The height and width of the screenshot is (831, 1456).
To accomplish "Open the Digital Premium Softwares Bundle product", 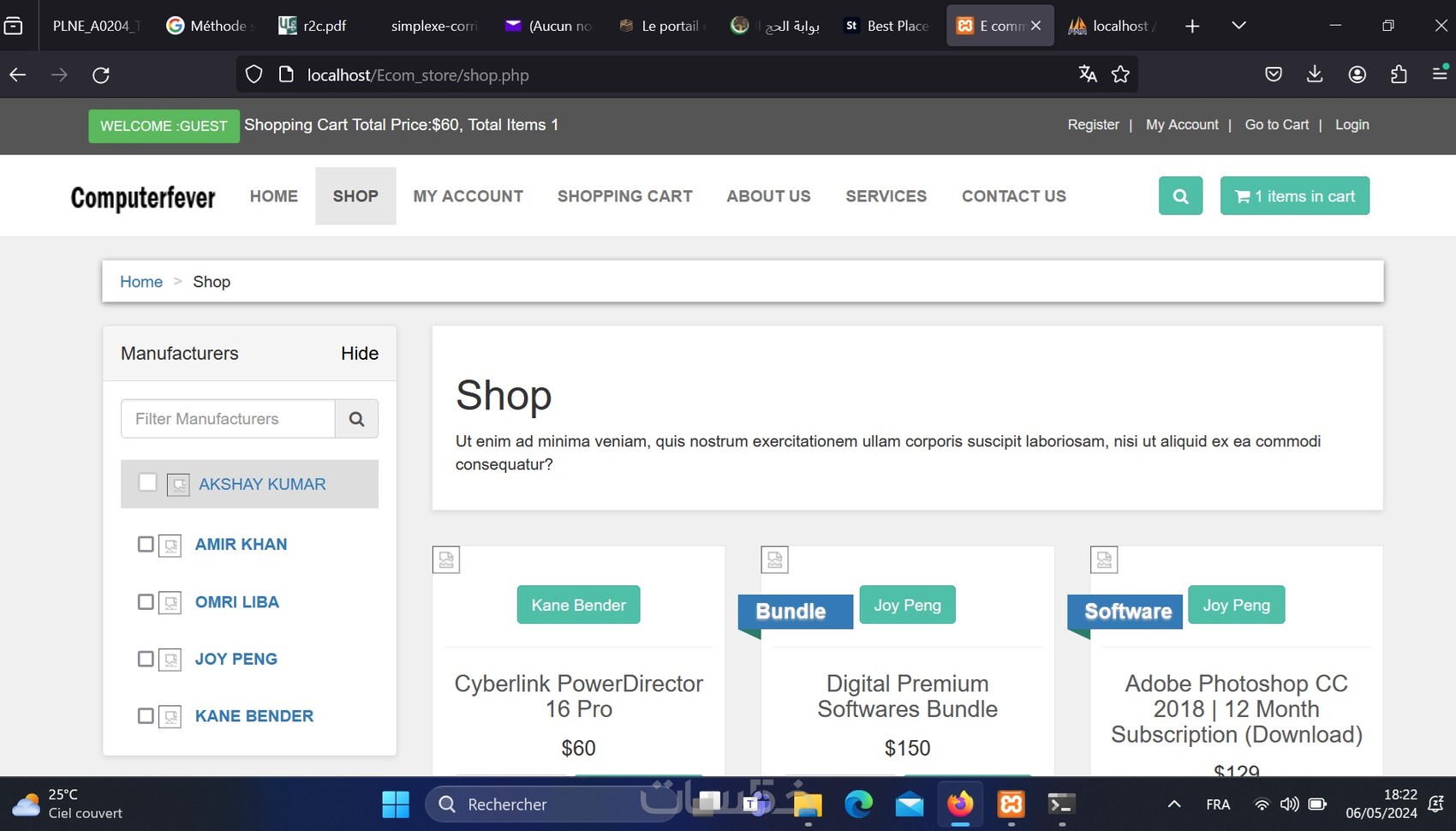I will tap(908, 696).
